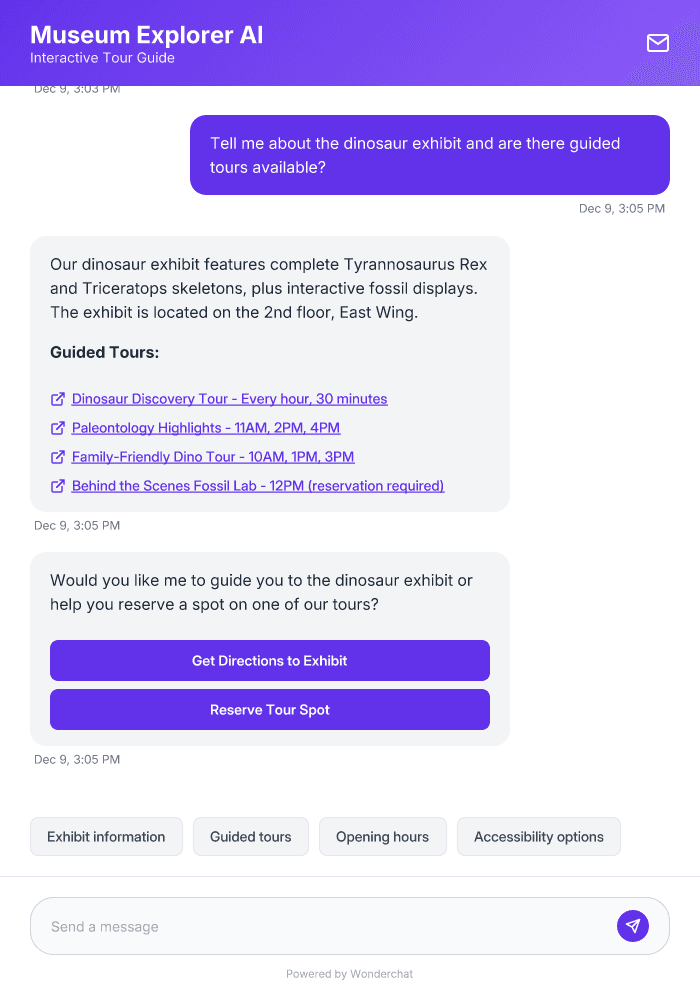The height and width of the screenshot is (1000, 700).
Task: Open the mail icon in the header
Action: pyautogui.click(x=657, y=43)
